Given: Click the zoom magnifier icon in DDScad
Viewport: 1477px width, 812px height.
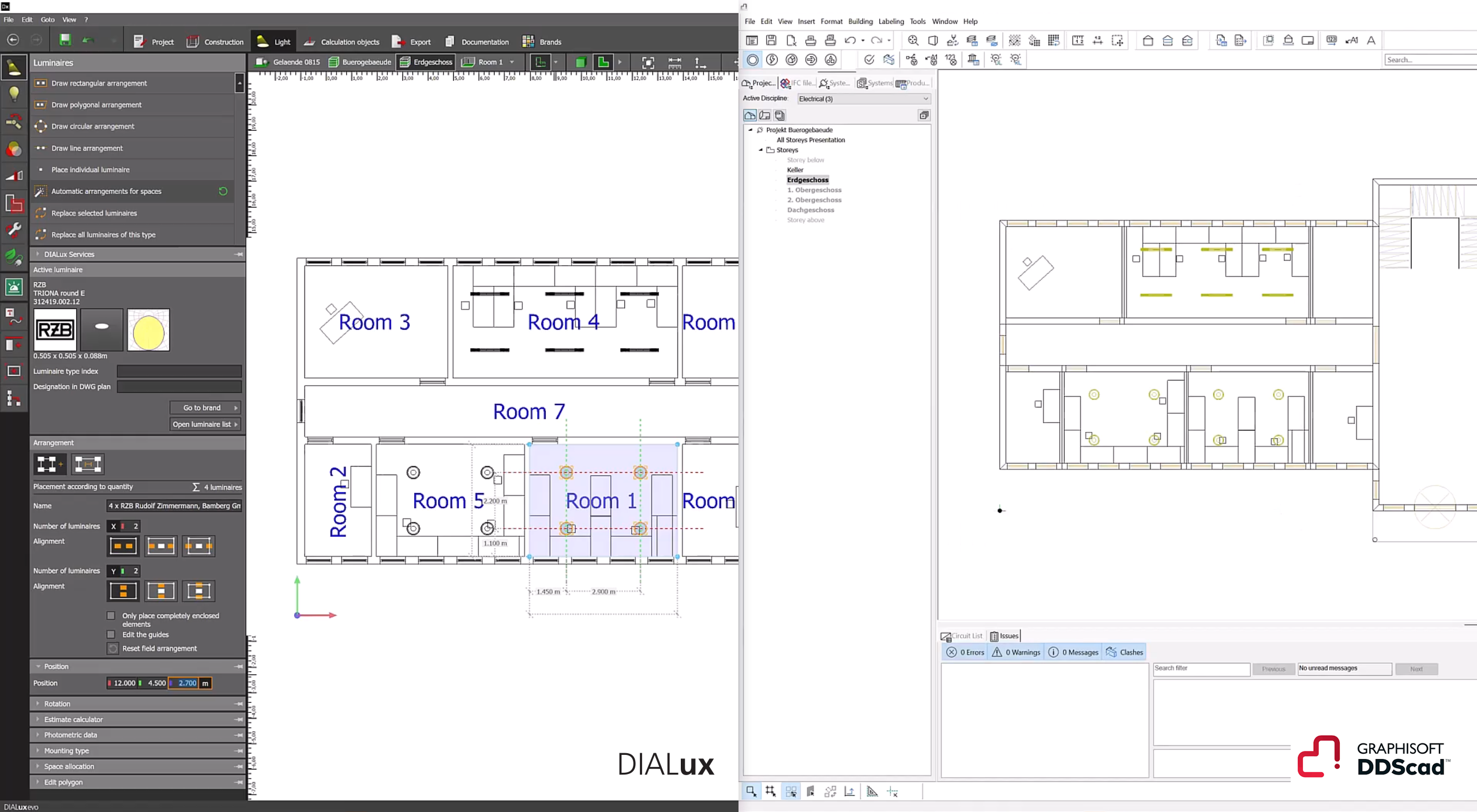Looking at the screenshot, I should tap(913, 40).
